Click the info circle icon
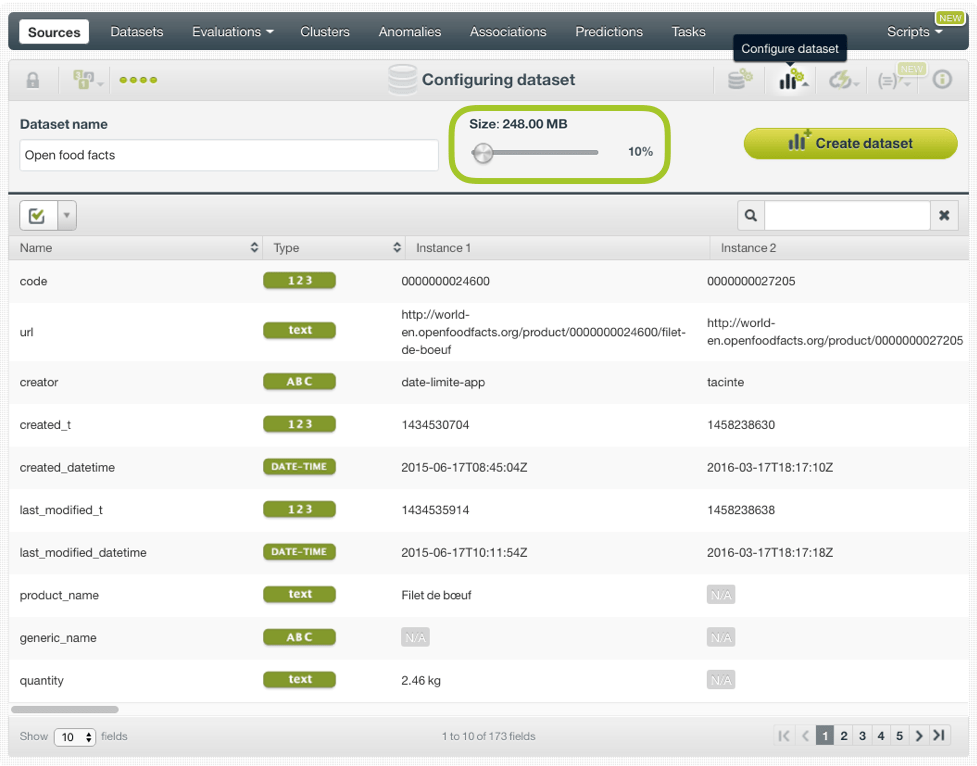 click(941, 80)
